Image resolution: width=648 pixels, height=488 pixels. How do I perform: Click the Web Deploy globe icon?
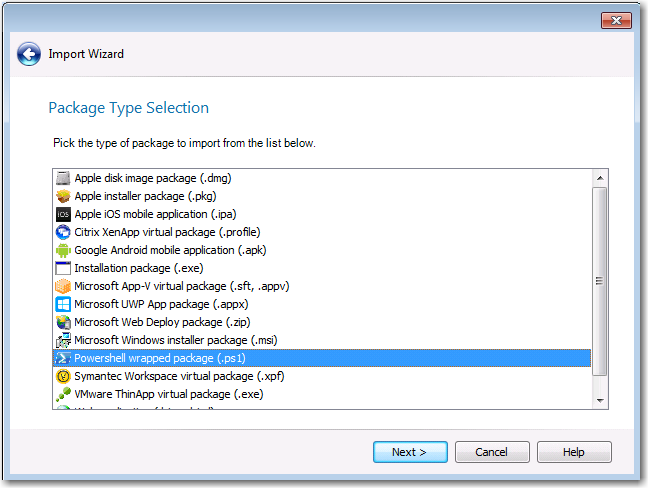click(x=63, y=322)
